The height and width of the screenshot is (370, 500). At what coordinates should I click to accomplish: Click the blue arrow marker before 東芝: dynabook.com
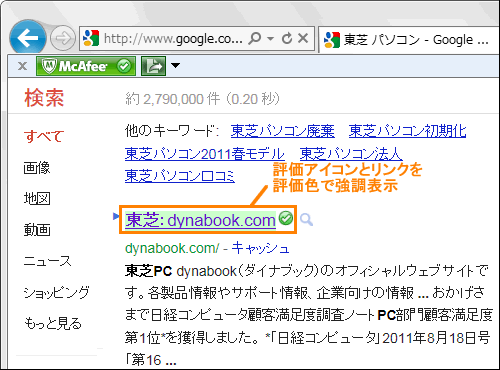(x=116, y=216)
